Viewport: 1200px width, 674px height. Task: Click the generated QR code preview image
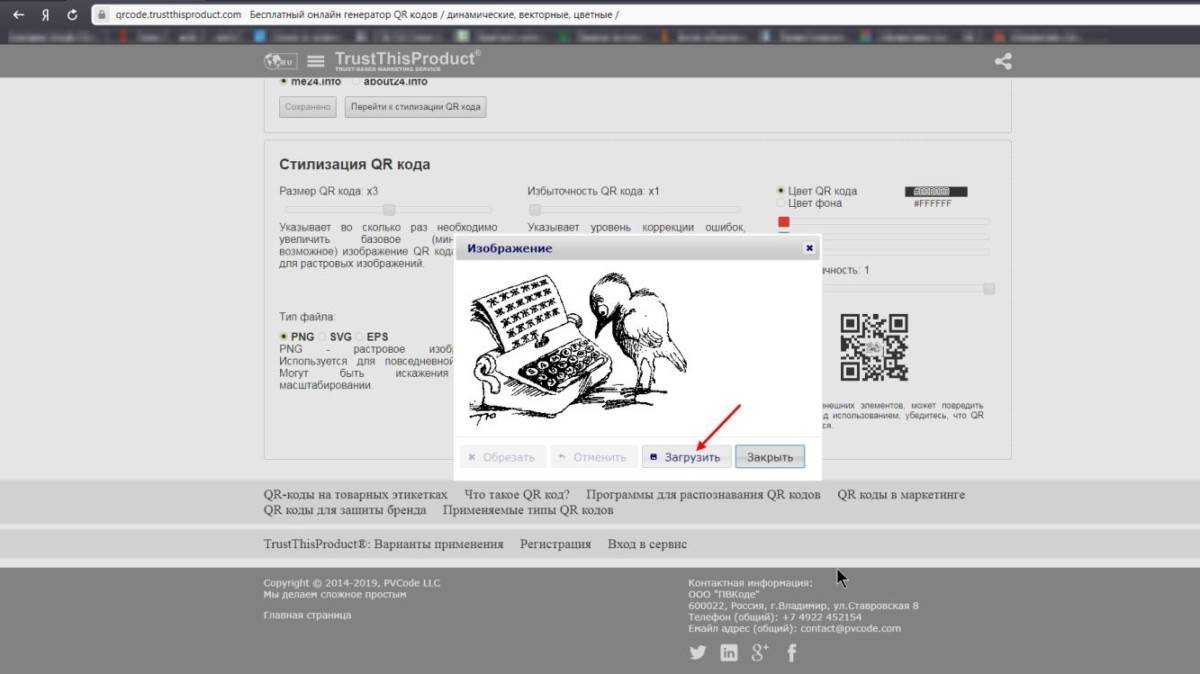pyautogui.click(x=873, y=347)
